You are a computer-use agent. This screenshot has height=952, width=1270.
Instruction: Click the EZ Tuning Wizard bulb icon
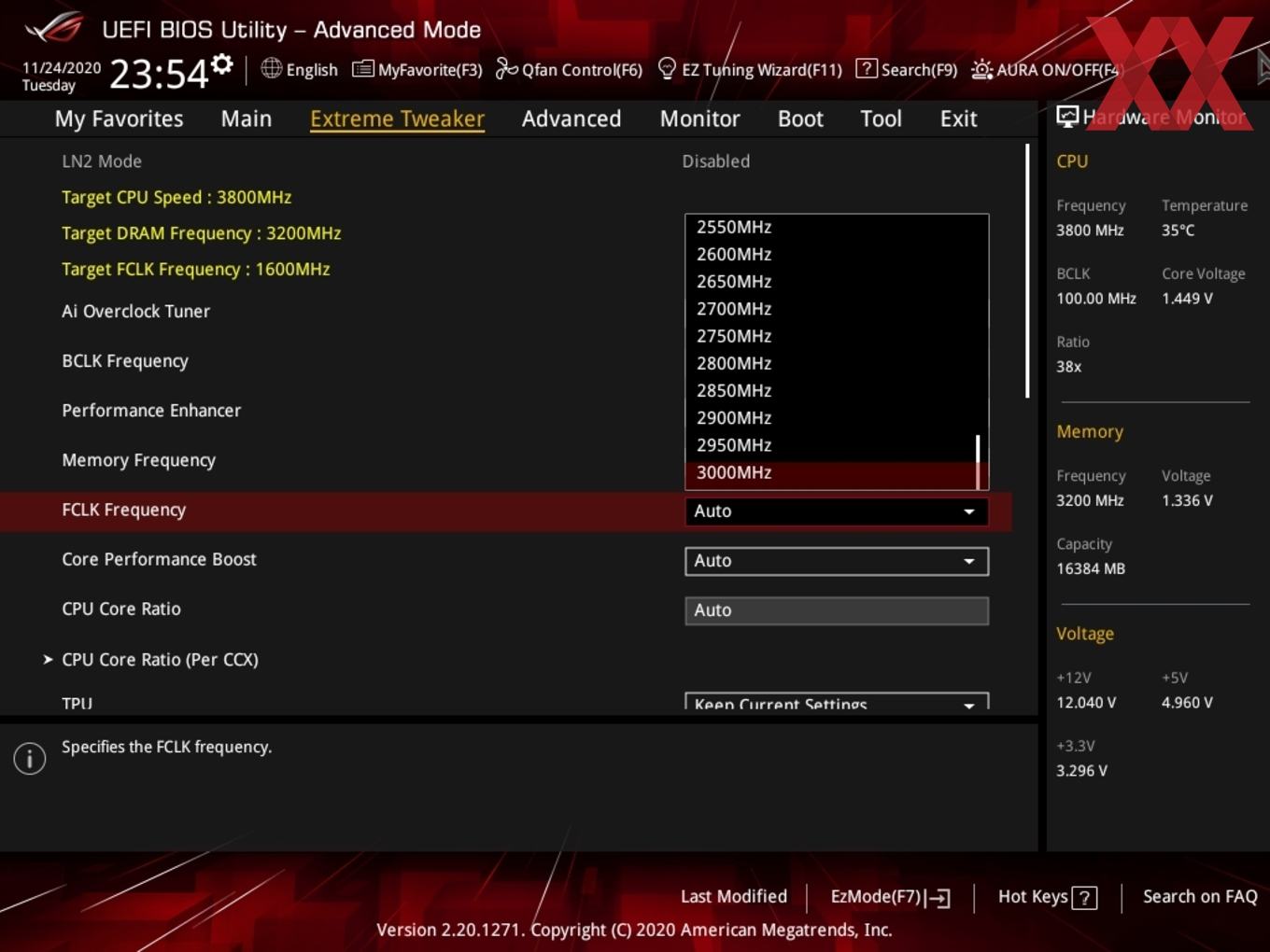(667, 69)
